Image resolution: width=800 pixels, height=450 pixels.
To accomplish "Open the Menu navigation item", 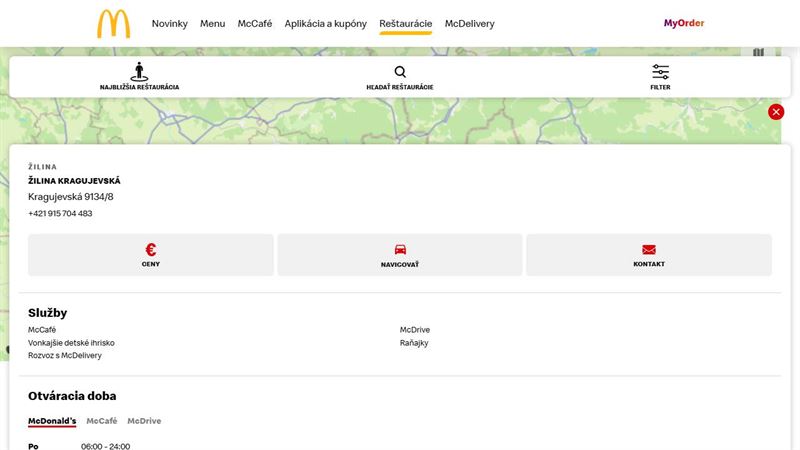I will 212,23.
